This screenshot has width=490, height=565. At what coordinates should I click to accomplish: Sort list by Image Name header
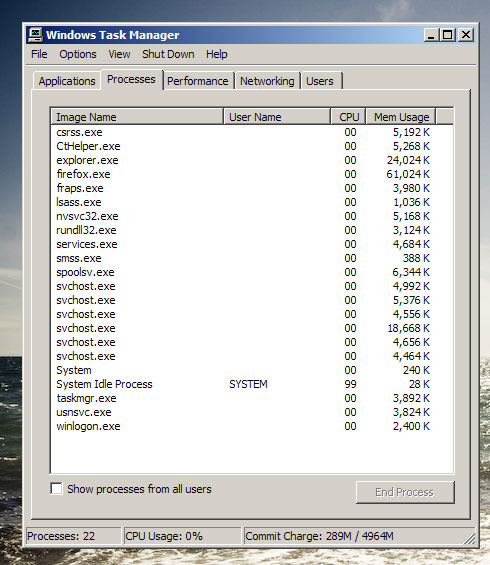pyautogui.click(x=137, y=117)
